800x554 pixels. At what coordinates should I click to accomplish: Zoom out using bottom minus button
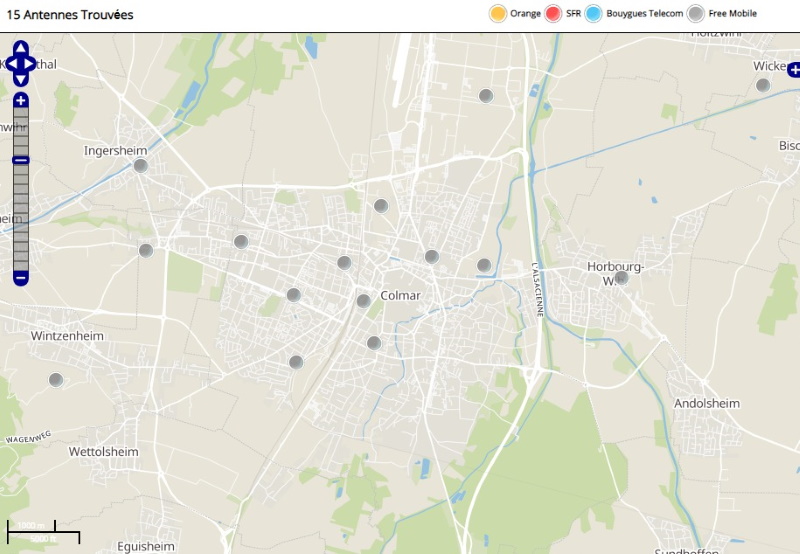[20, 277]
